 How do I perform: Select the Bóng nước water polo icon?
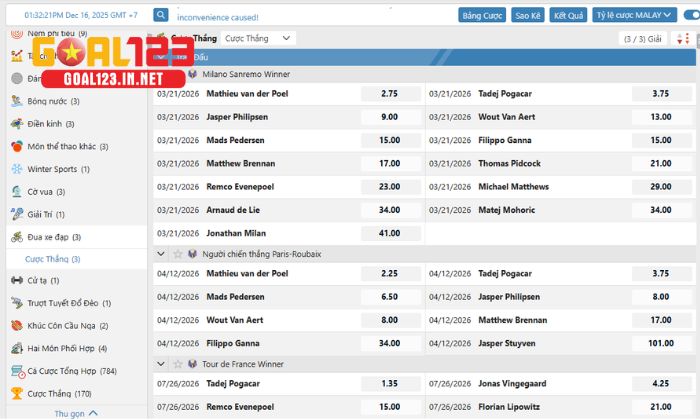tap(17, 101)
